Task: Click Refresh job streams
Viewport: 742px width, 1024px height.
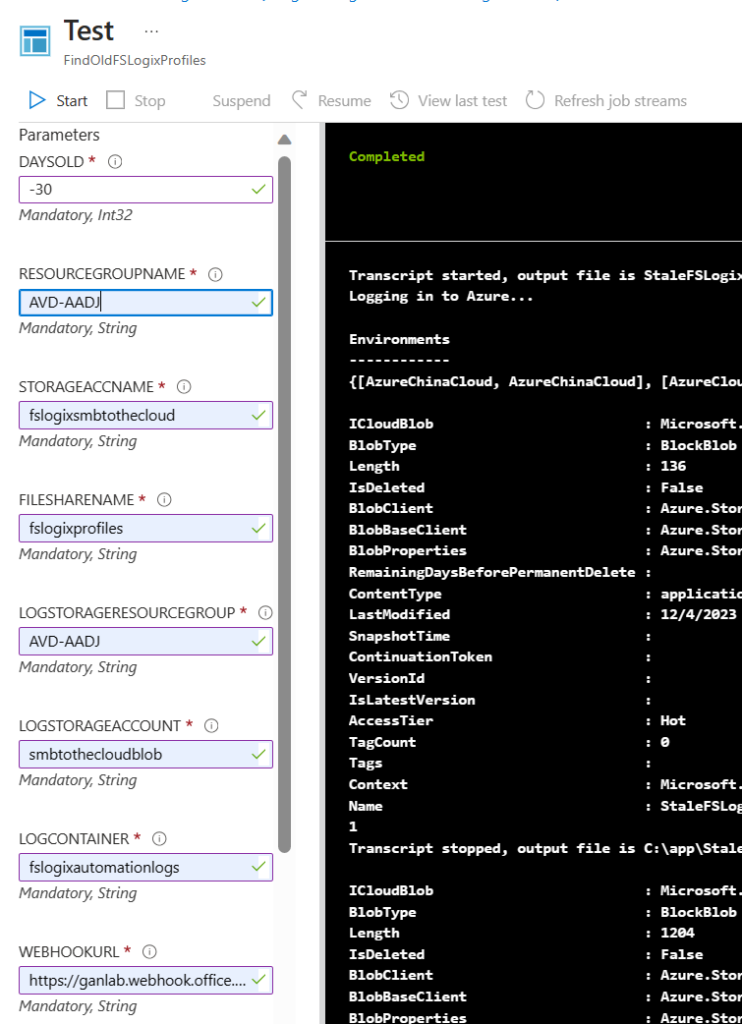Action: [606, 100]
